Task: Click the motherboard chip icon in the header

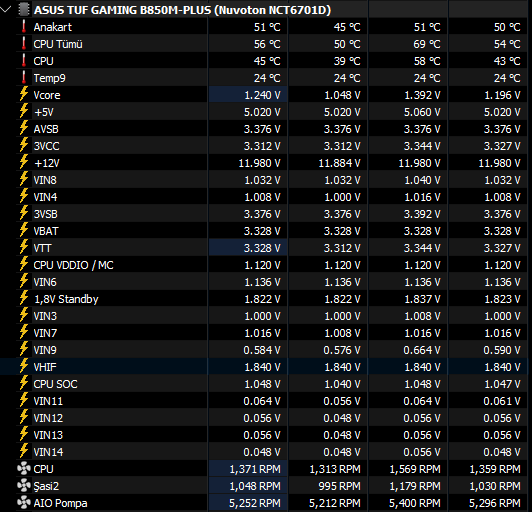Action: pos(24,10)
